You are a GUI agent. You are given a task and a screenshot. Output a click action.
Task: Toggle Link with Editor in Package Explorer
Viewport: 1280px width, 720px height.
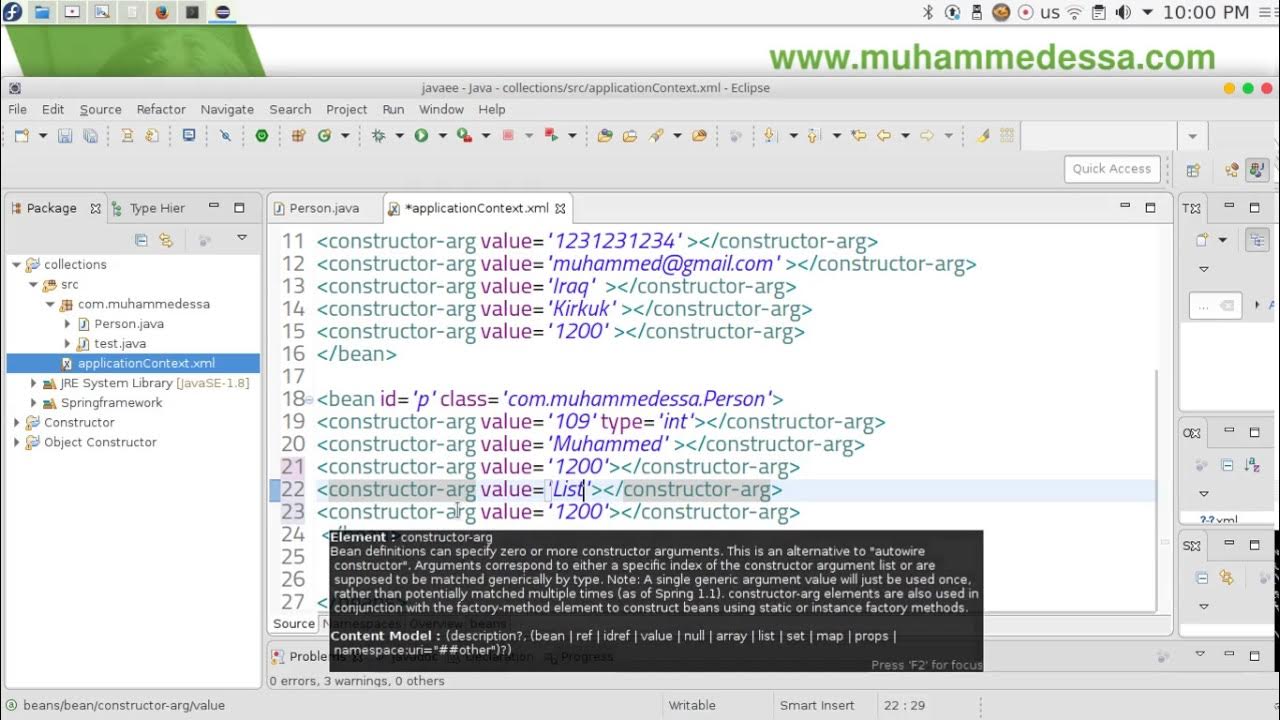coord(166,240)
